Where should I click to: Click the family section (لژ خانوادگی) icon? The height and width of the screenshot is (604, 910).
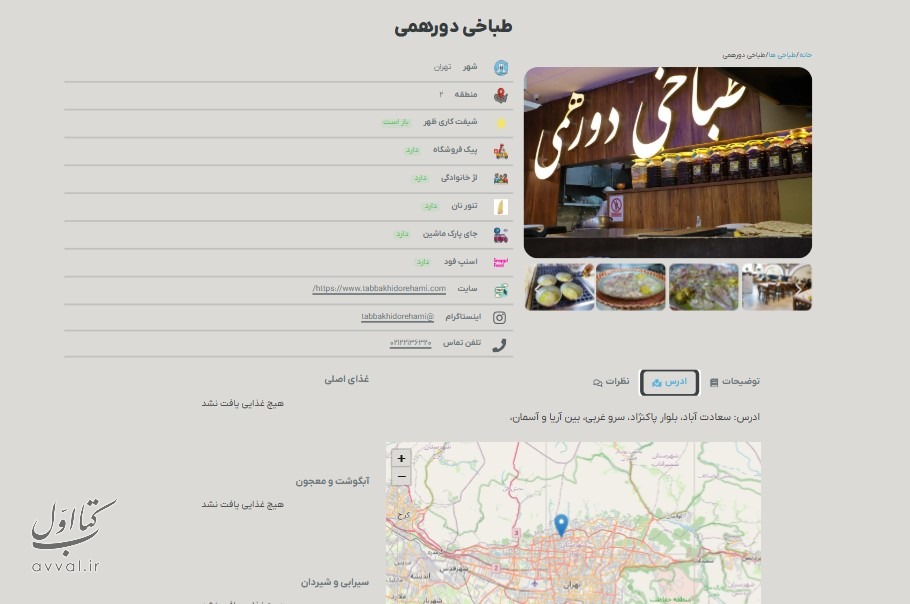501,179
